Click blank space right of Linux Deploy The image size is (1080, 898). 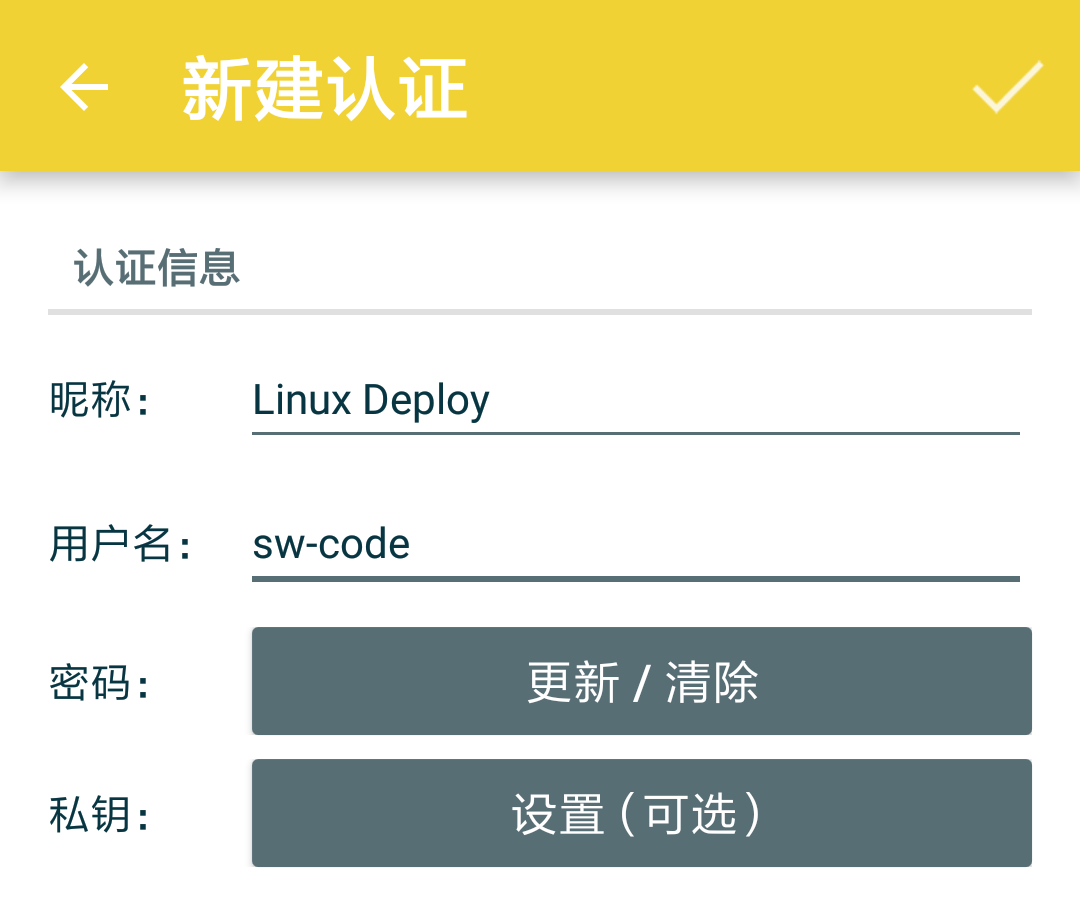pos(760,401)
